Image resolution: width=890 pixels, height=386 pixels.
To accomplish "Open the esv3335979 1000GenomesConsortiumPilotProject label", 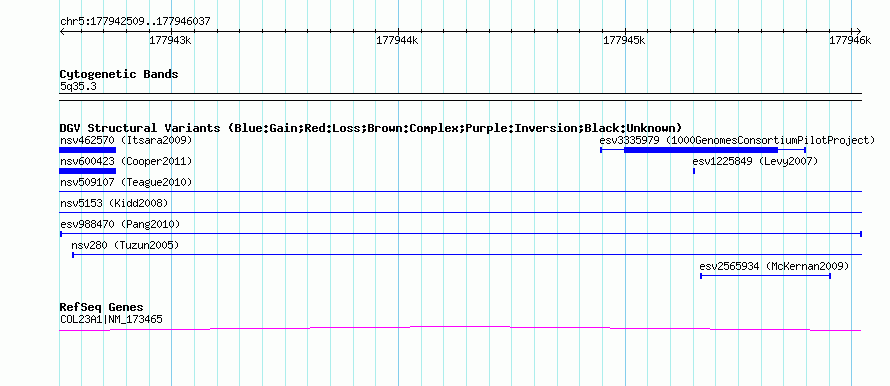I will point(737,140).
